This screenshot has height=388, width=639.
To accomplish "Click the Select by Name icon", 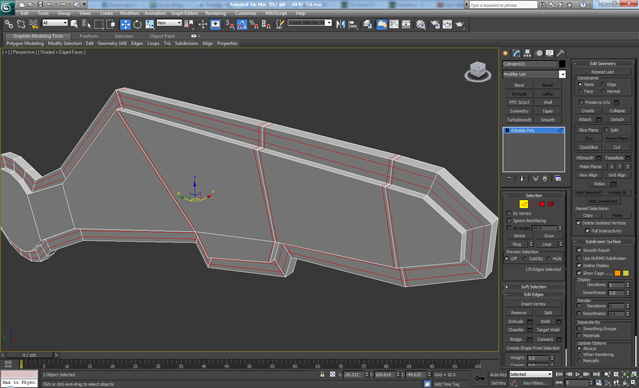I will pyautogui.click(x=86, y=24).
